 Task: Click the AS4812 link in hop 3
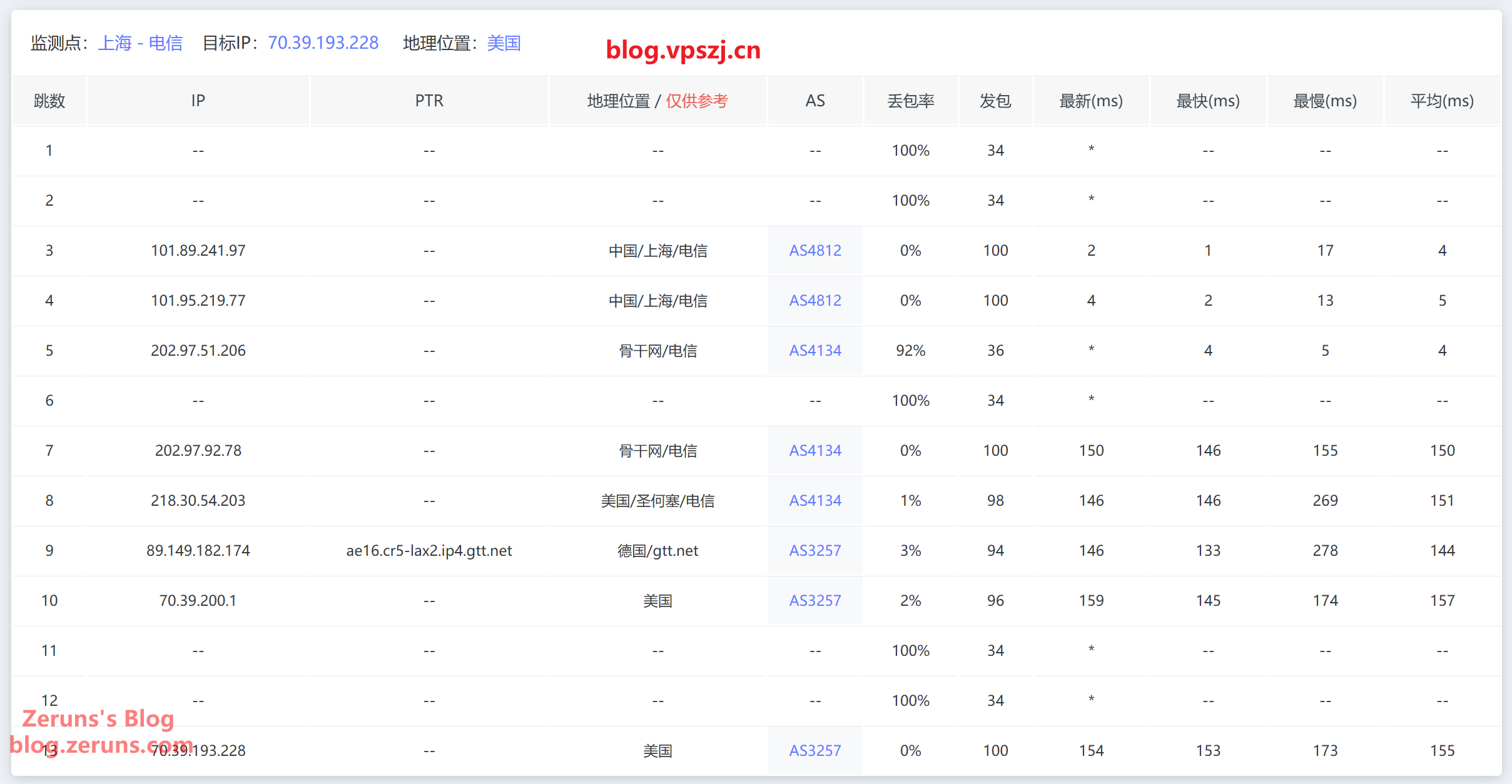coord(814,251)
